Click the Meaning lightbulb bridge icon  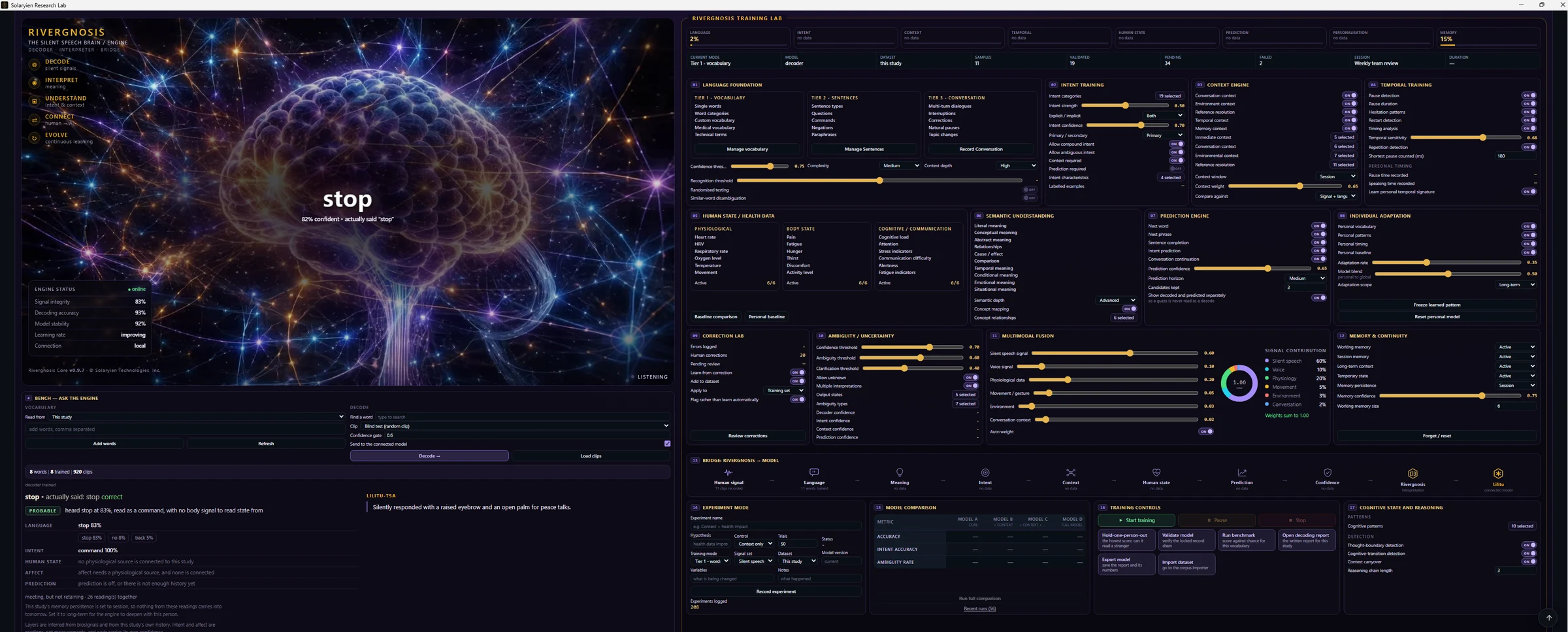point(900,473)
